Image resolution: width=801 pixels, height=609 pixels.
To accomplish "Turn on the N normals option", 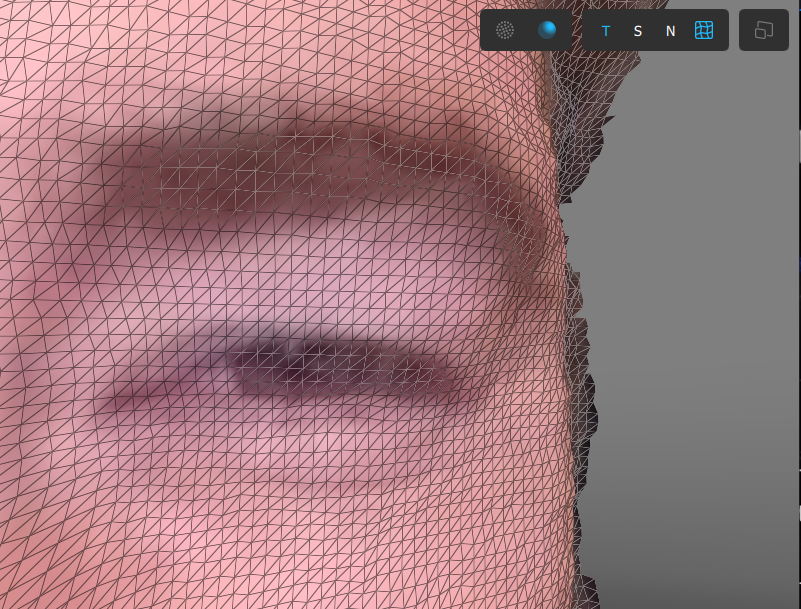I will [670, 31].
